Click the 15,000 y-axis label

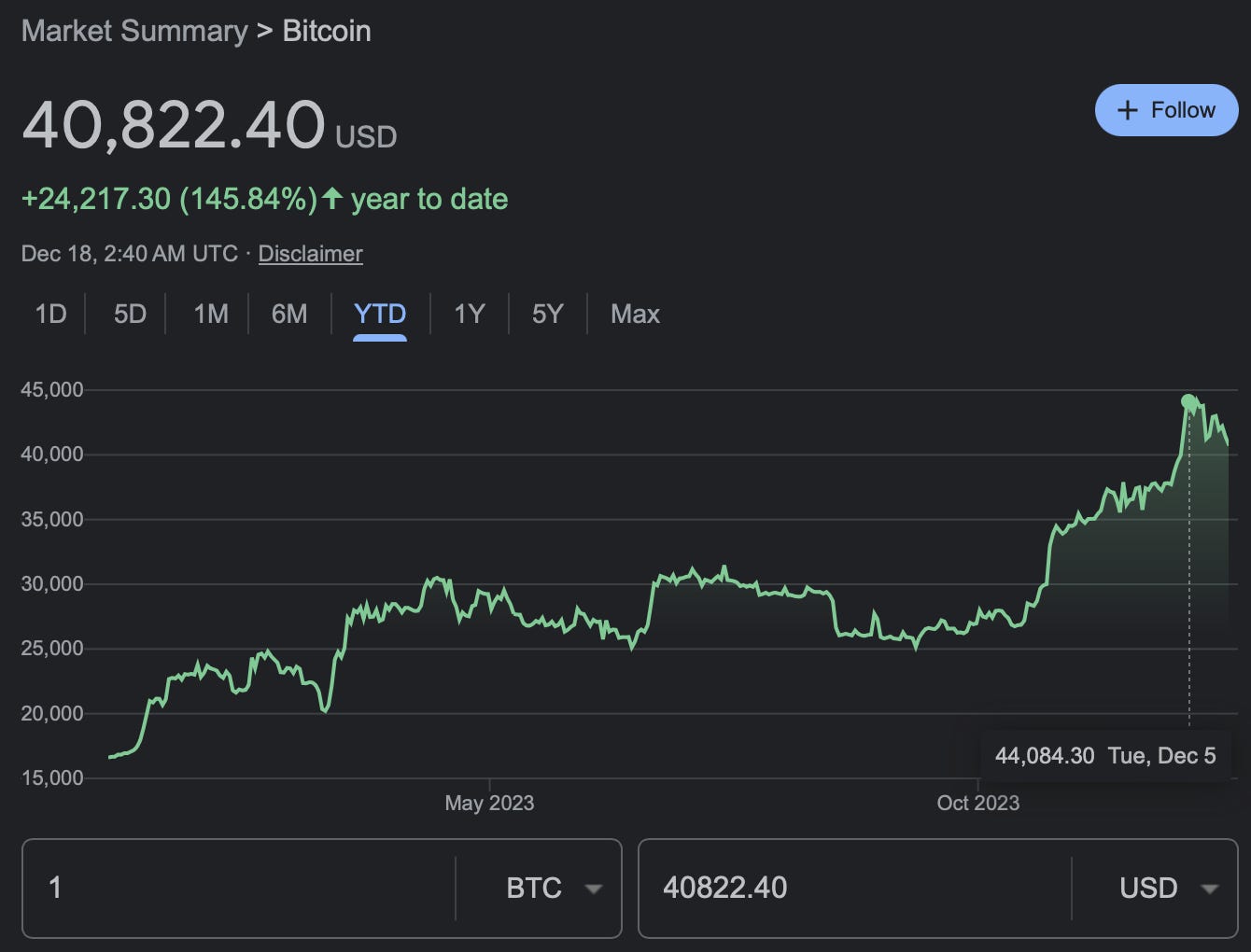pyautogui.click(x=52, y=778)
